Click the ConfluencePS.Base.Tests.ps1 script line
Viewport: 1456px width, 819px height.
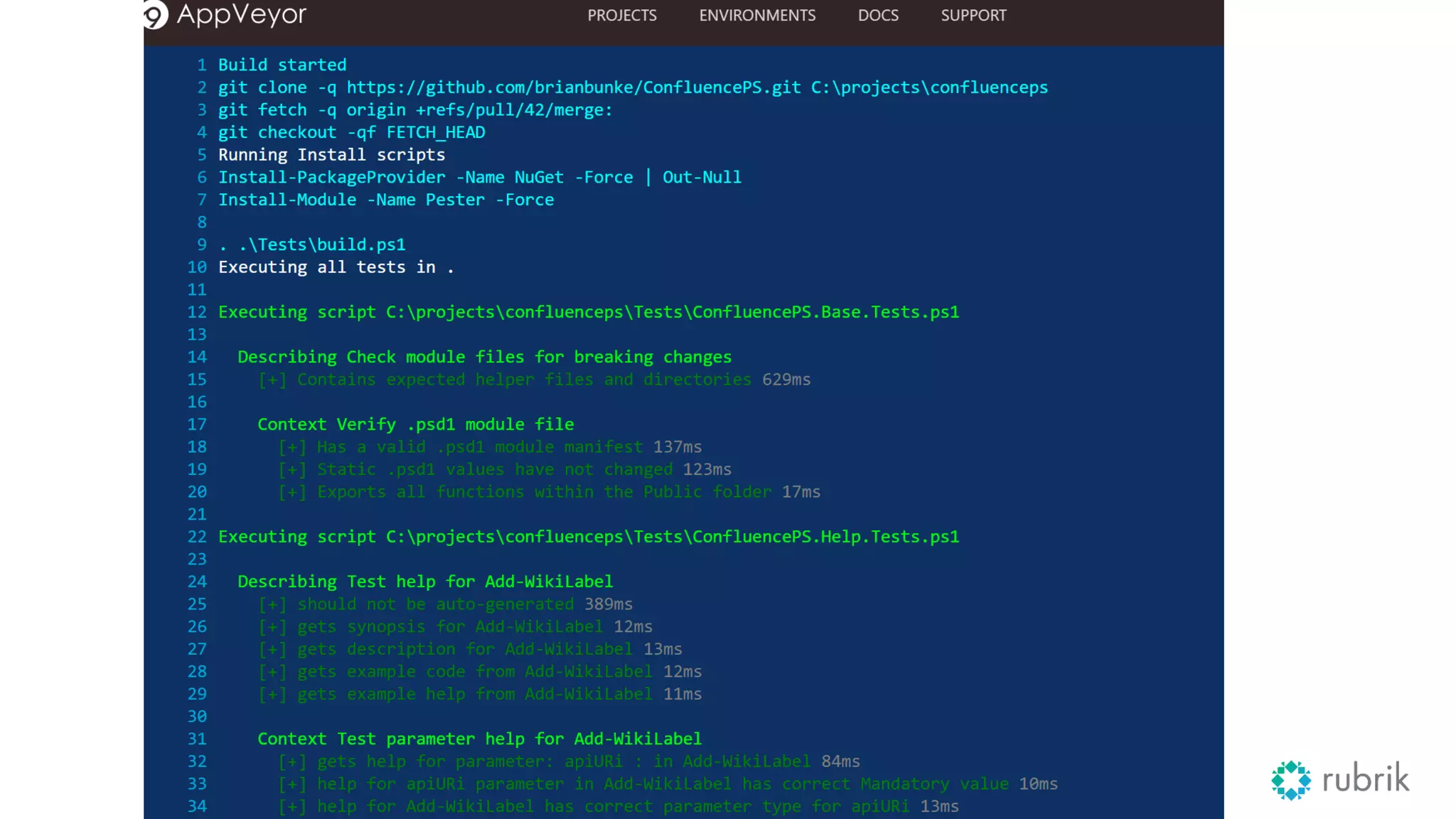point(588,313)
